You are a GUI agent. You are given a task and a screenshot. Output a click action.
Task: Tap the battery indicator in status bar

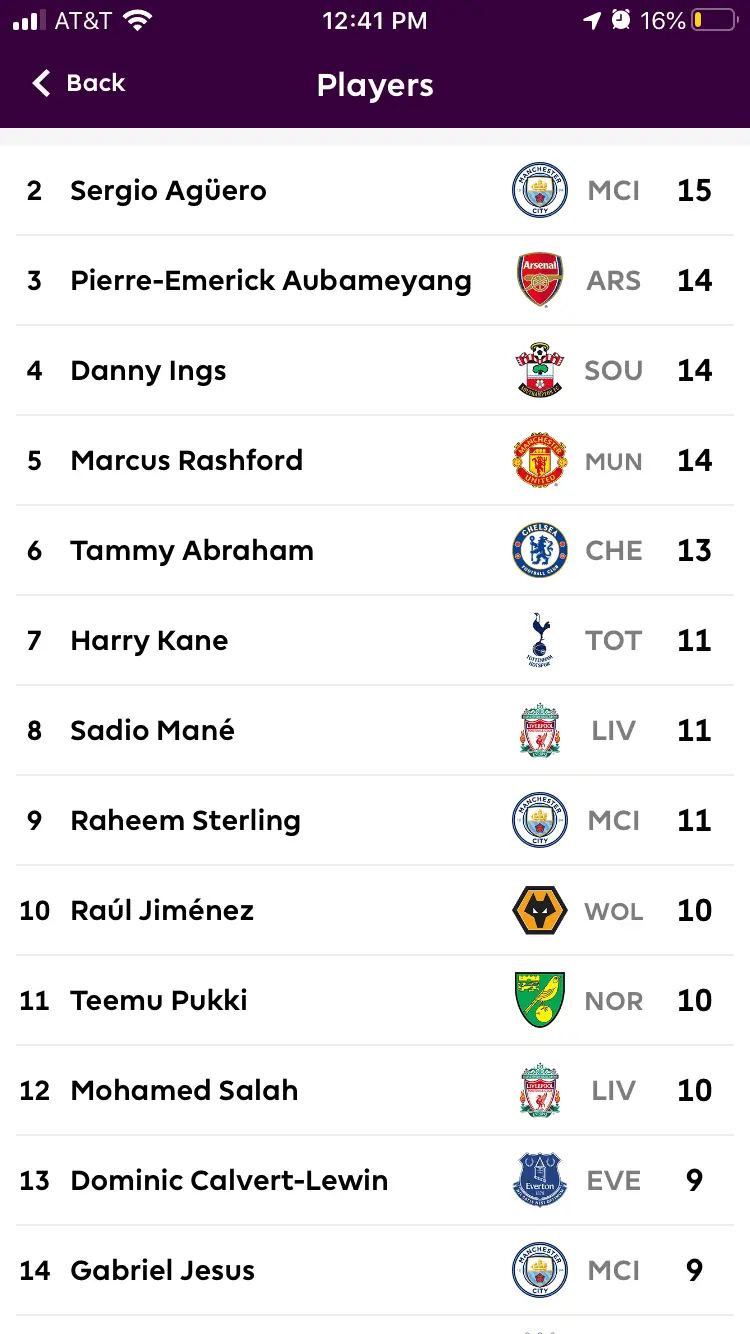713,21
